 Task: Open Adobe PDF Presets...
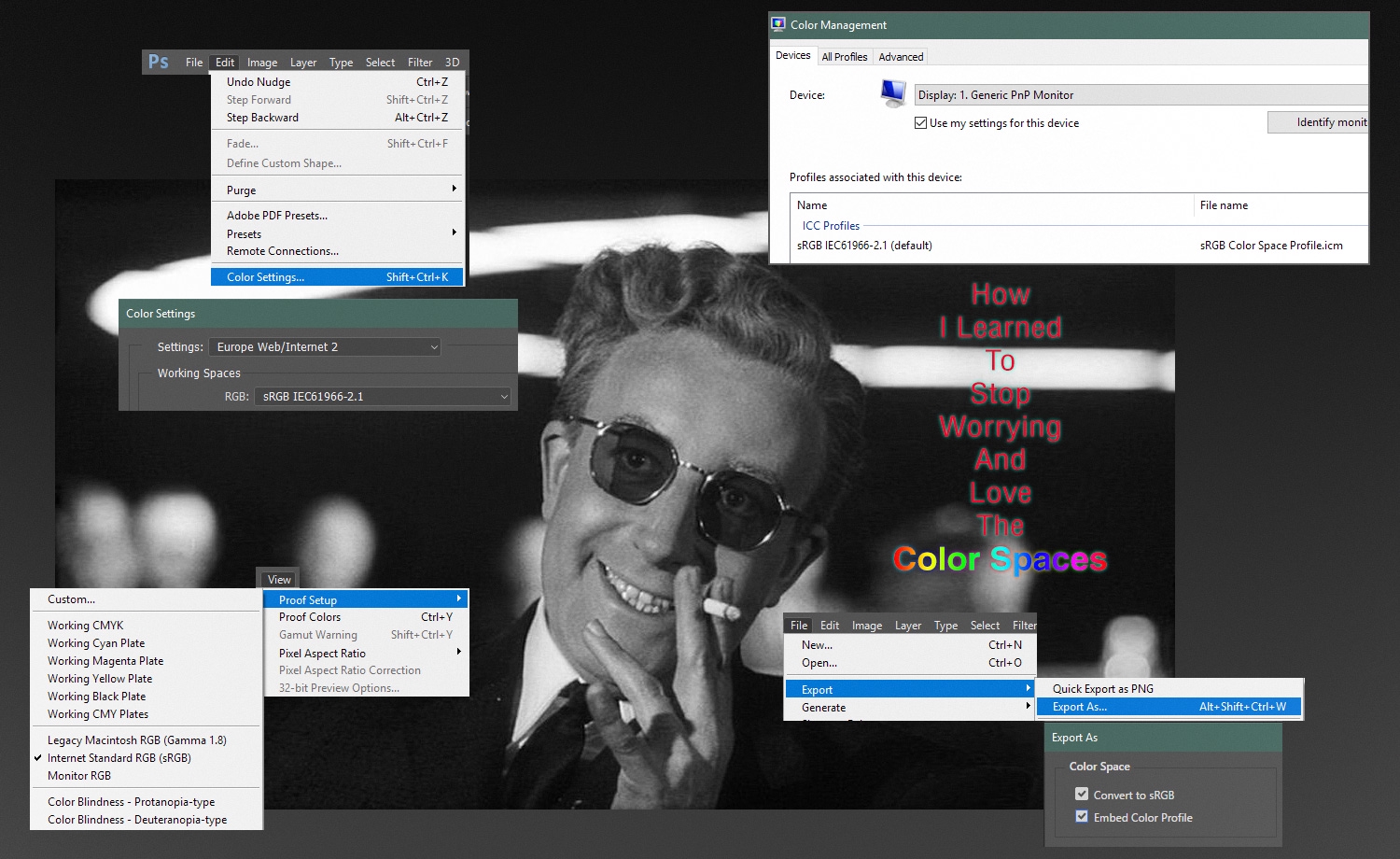click(x=337, y=216)
